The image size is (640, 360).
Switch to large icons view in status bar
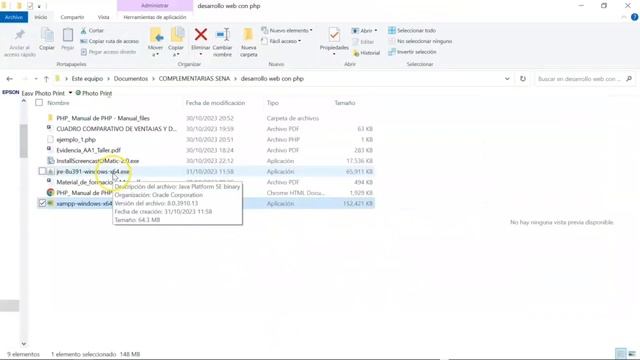[x=632, y=353]
